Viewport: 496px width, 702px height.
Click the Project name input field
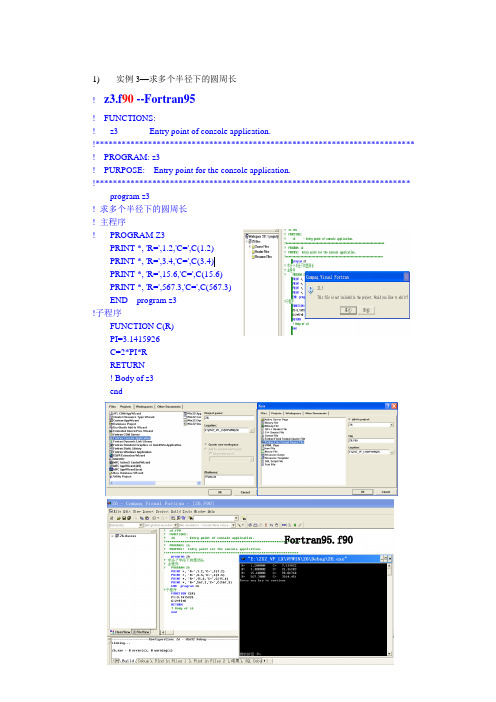point(229,418)
